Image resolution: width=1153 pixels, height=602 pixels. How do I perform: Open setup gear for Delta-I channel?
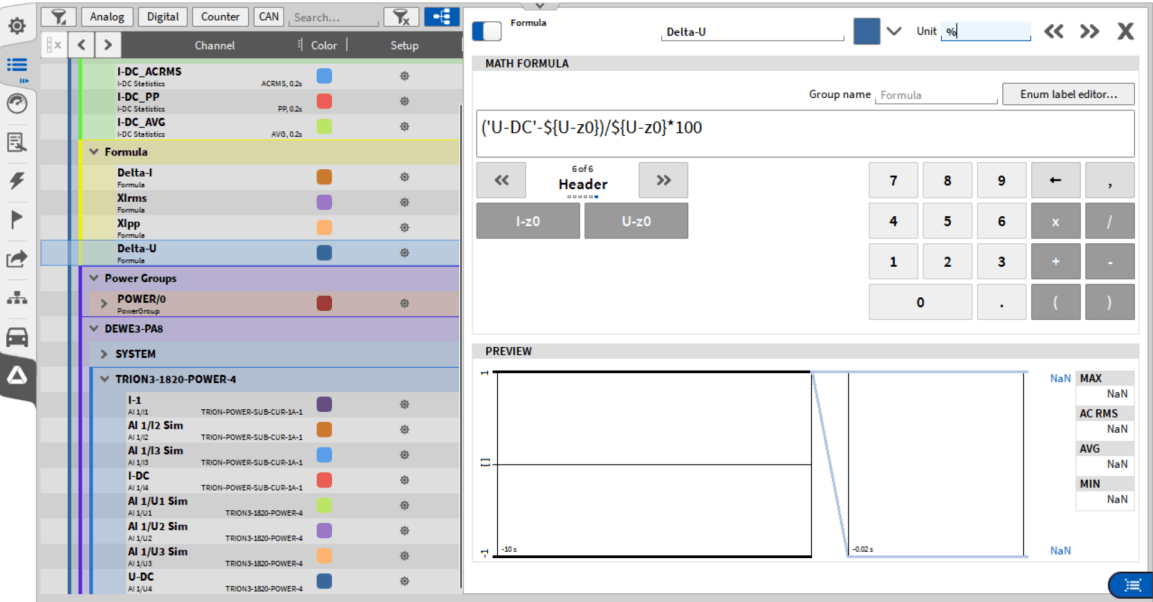[404, 177]
